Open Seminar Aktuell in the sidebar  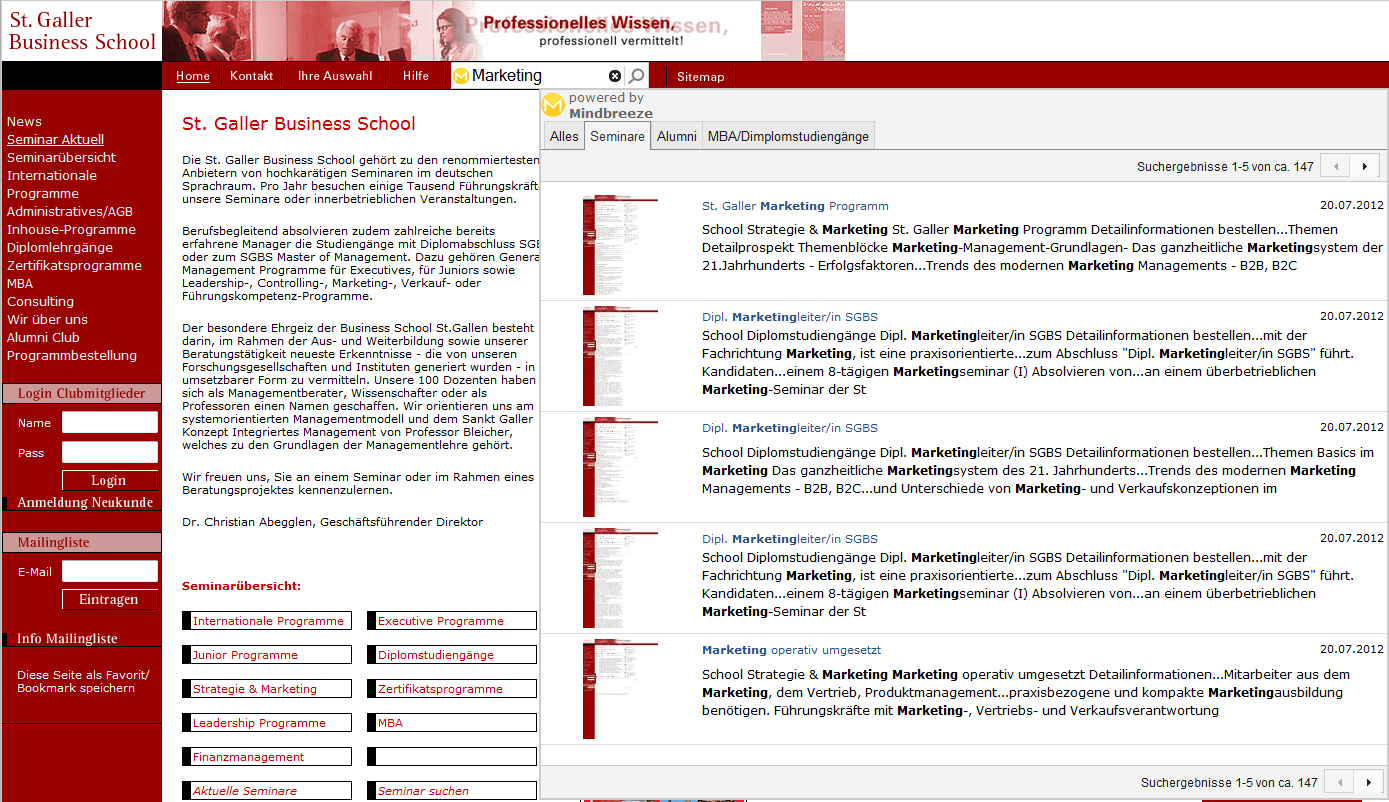click(55, 140)
